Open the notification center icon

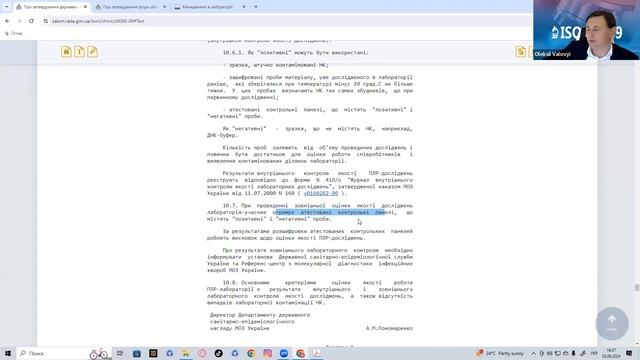pos(629,353)
